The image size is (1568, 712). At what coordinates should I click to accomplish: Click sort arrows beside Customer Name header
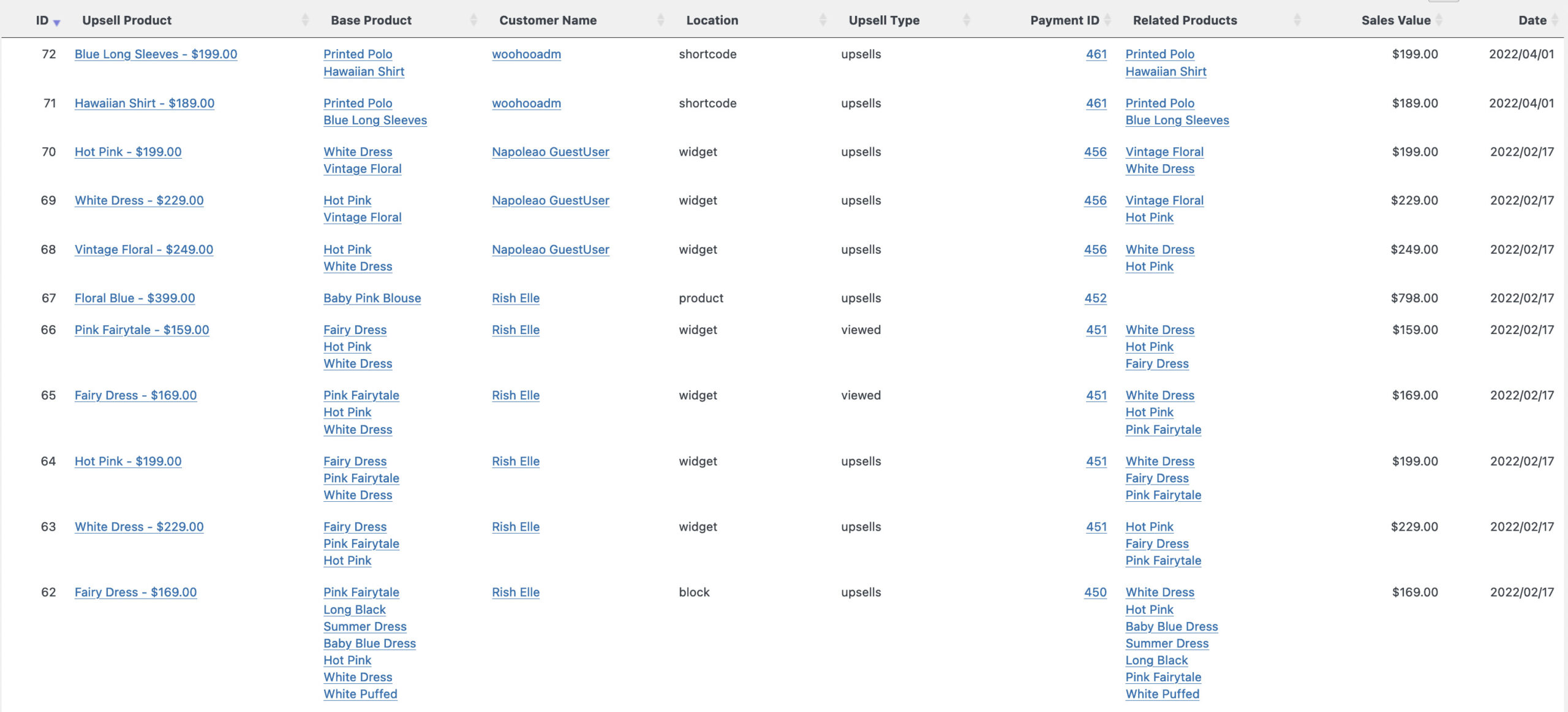click(x=660, y=20)
